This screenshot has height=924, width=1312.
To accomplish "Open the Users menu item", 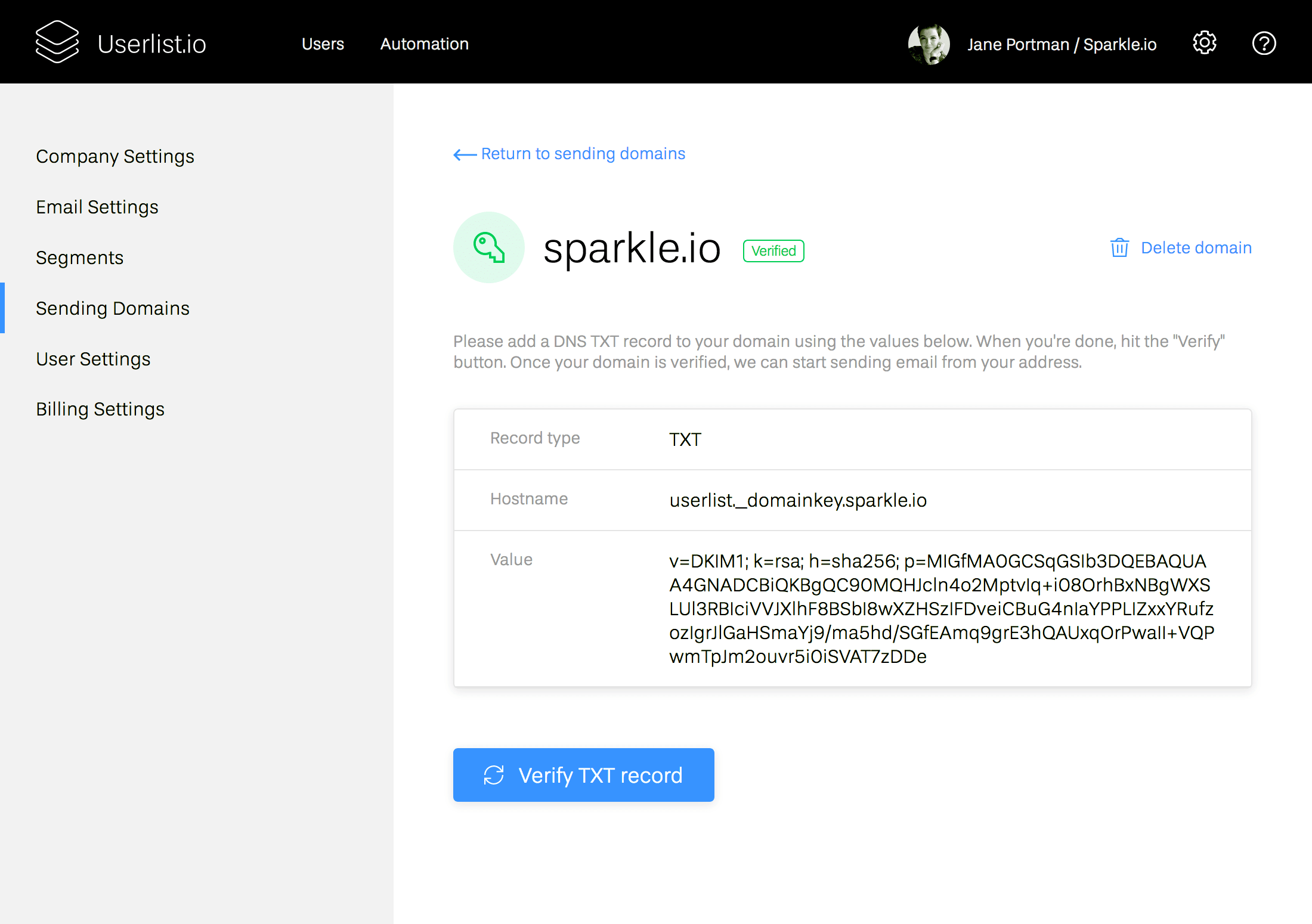I will point(323,44).
